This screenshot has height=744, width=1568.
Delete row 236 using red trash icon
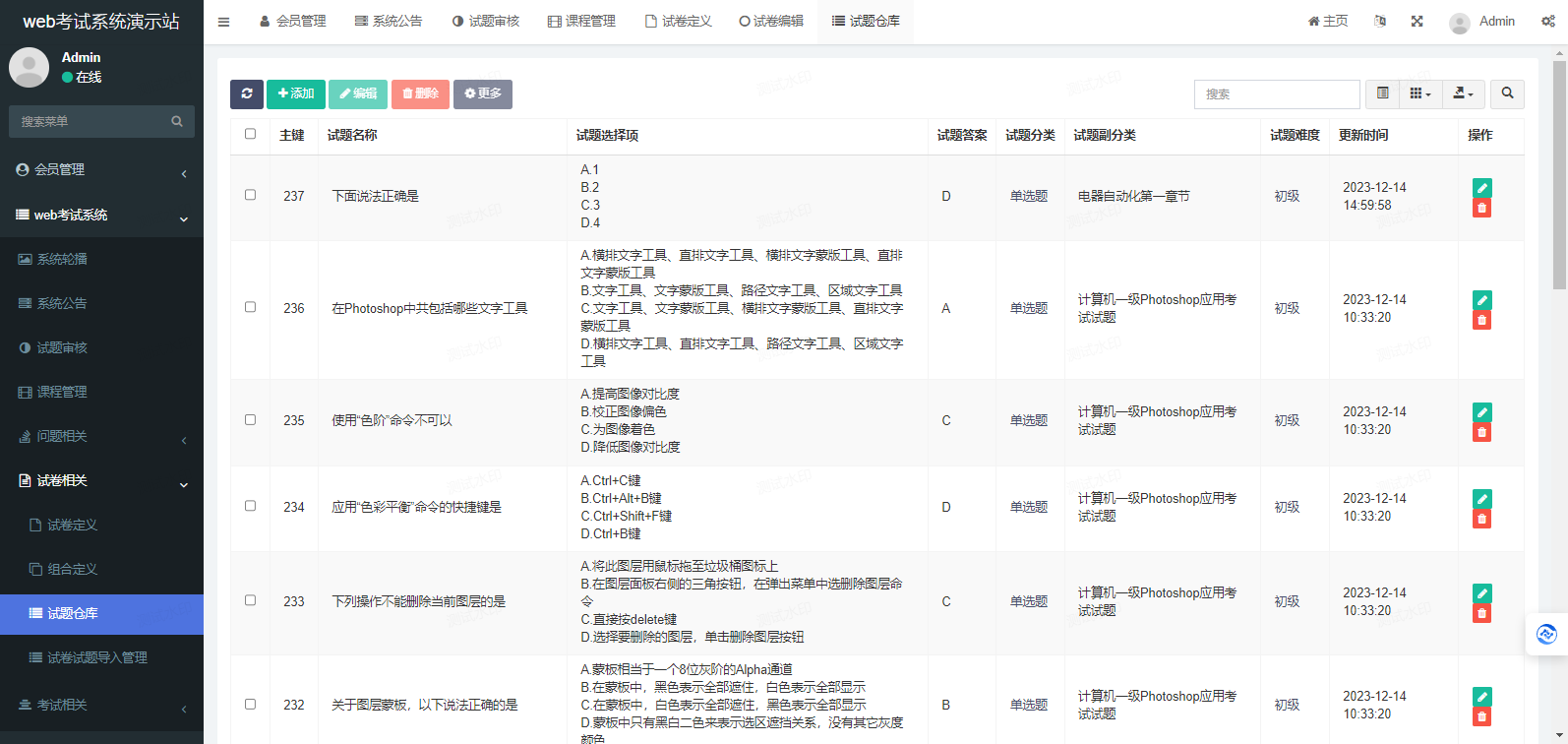pos(1481,320)
